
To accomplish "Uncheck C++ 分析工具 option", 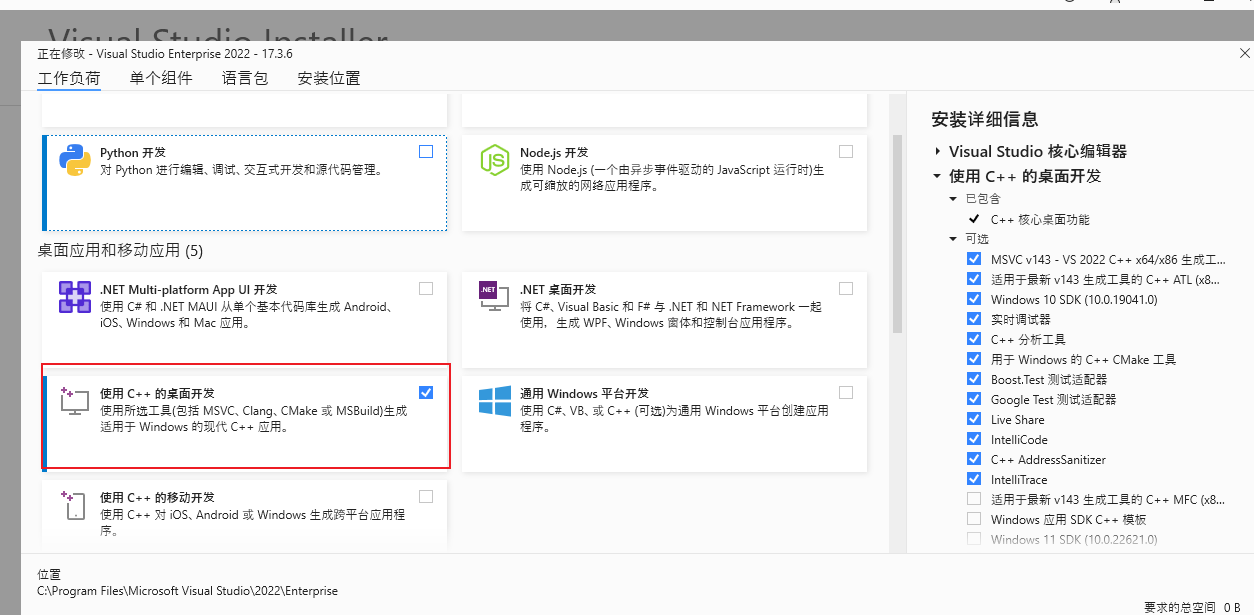I will pos(974,339).
